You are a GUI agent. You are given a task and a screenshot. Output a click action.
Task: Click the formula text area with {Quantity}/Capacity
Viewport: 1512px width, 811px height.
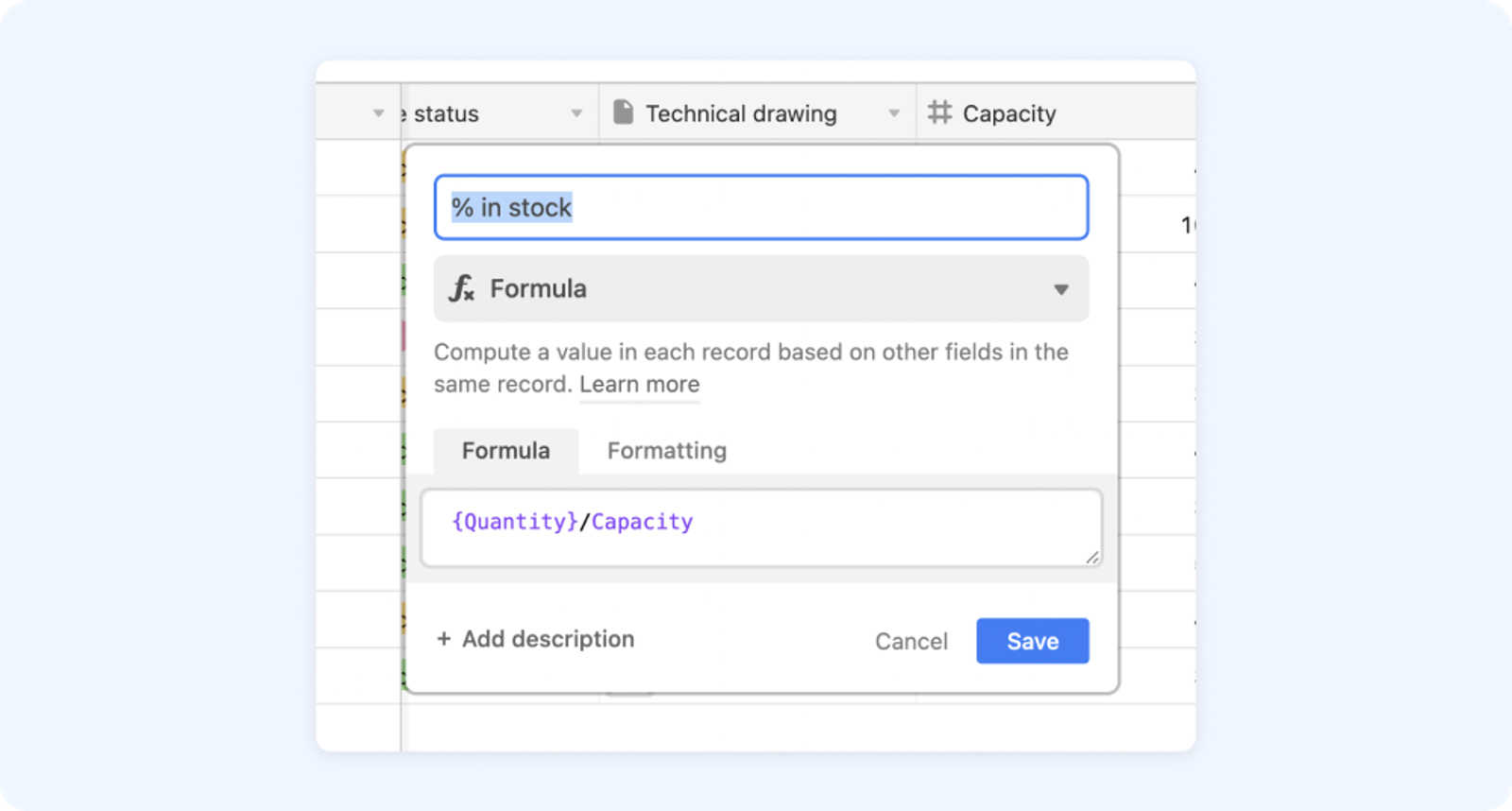(761, 527)
